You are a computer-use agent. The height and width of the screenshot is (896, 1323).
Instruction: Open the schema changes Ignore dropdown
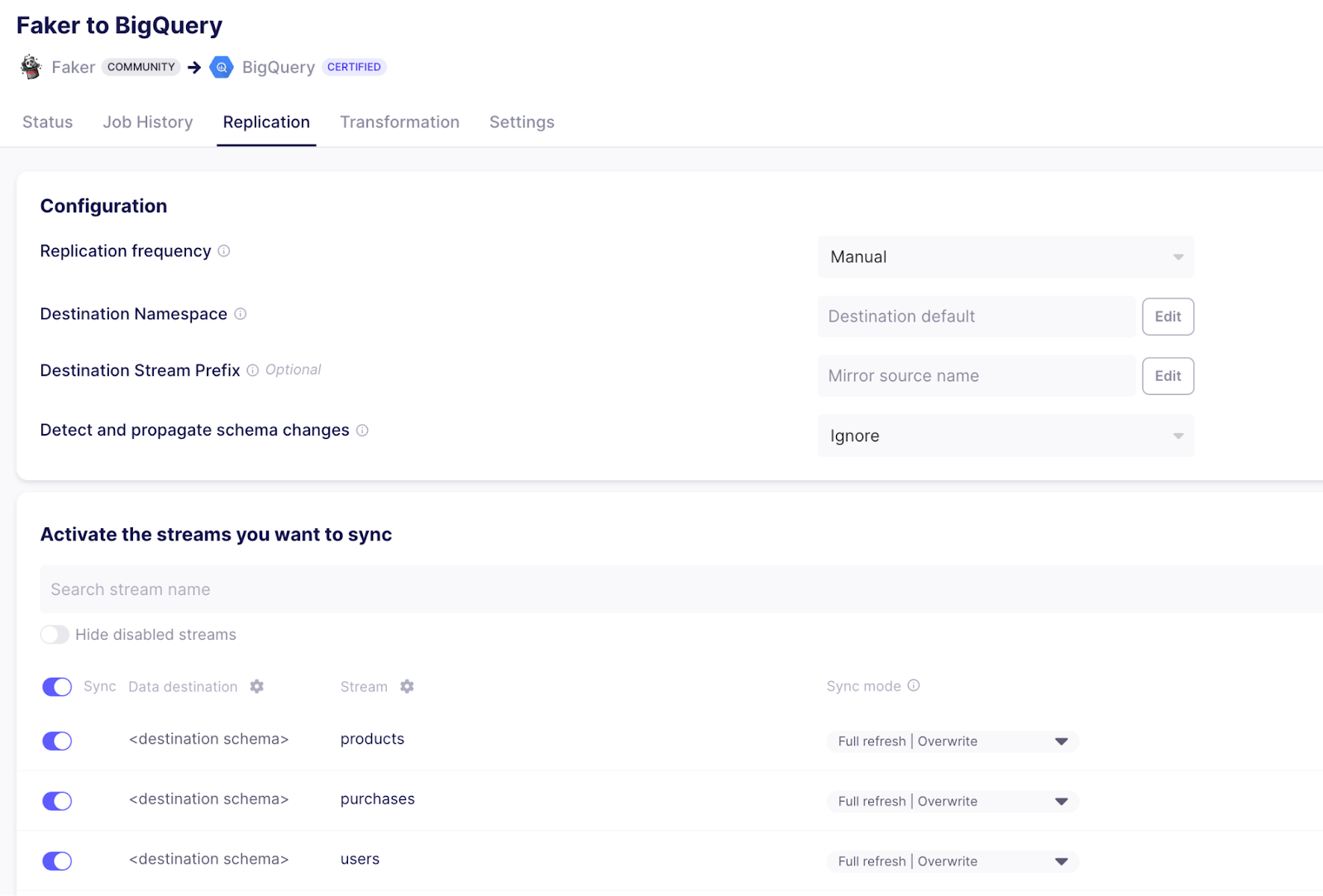click(x=1005, y=436)
